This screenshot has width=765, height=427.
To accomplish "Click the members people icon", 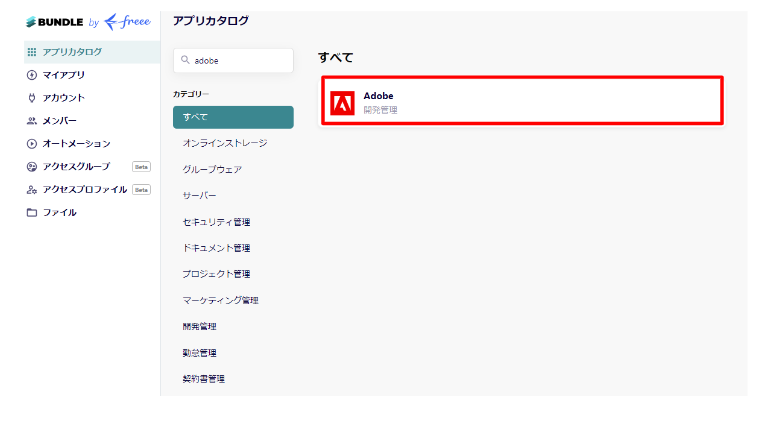I will tap(32, 121).
